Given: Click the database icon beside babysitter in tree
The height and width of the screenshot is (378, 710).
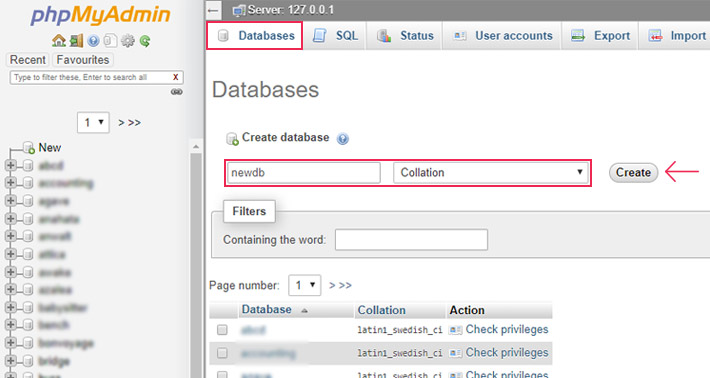Looking at the screenshot, I should [x=28, y=307].
